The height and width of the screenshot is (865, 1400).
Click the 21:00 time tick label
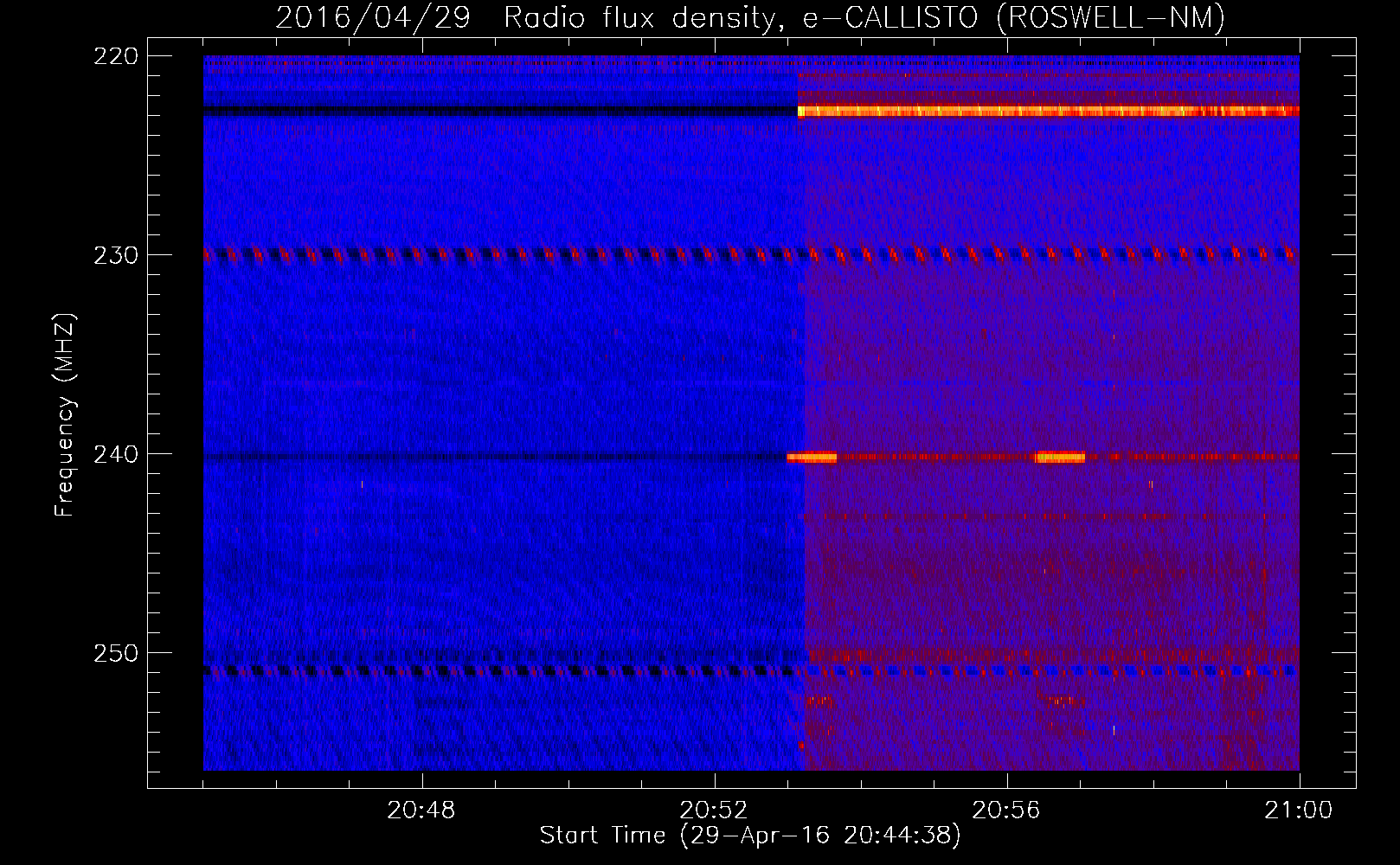[1299, 811]
